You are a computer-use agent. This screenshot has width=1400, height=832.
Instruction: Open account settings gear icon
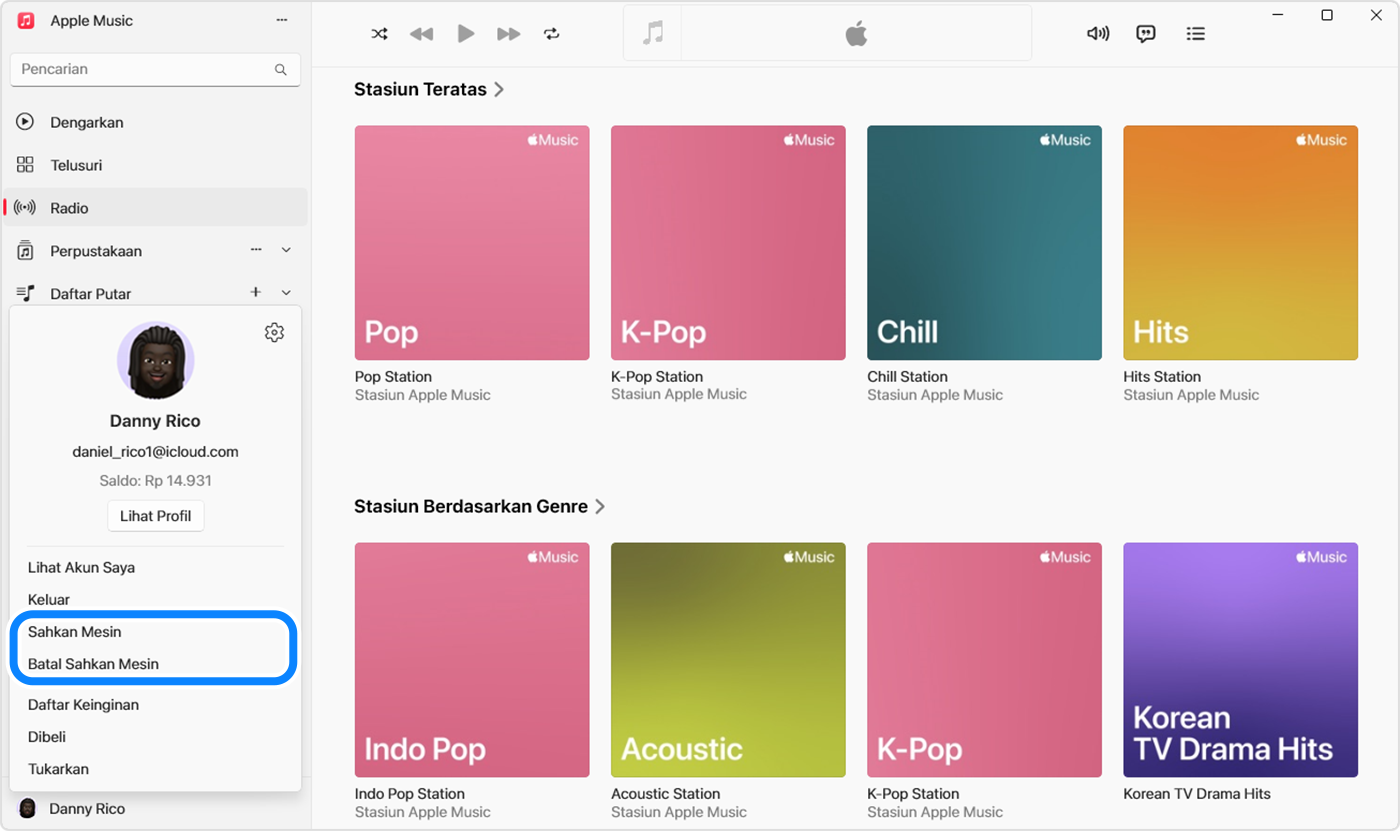274,333
